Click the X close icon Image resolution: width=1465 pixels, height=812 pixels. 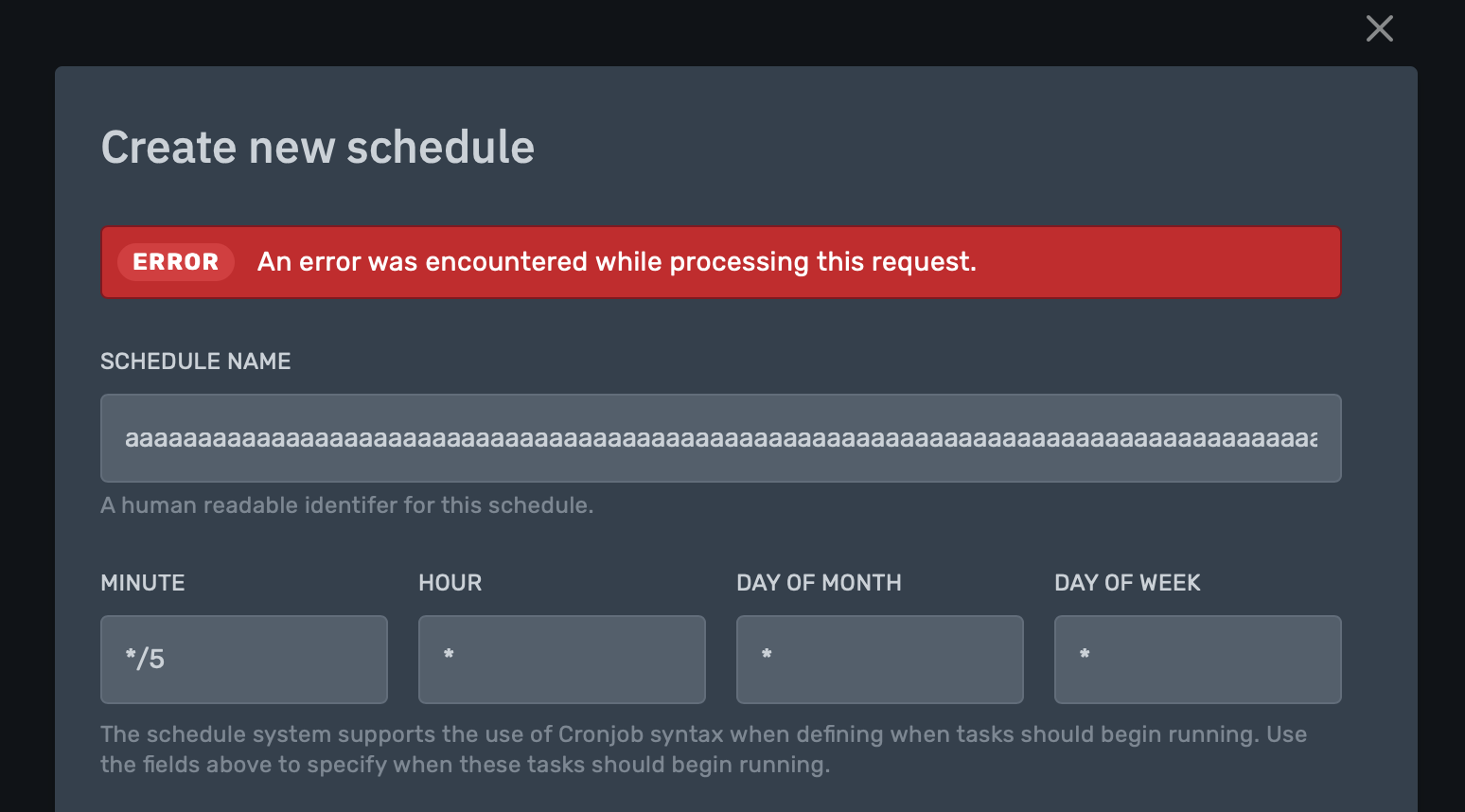(x=1379, y=28)
